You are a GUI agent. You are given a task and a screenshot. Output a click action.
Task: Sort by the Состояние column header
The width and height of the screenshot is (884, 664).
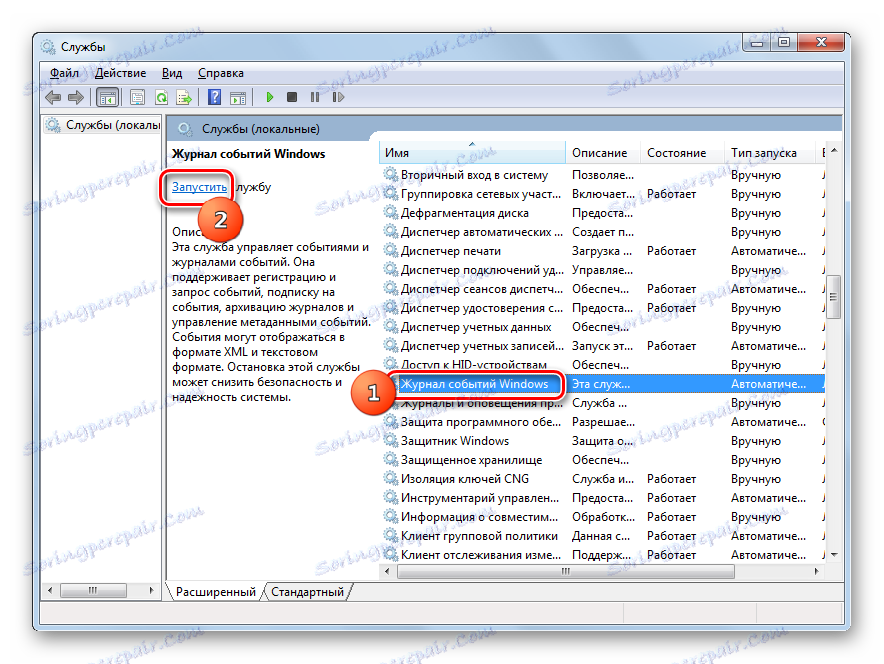[683, 153]
